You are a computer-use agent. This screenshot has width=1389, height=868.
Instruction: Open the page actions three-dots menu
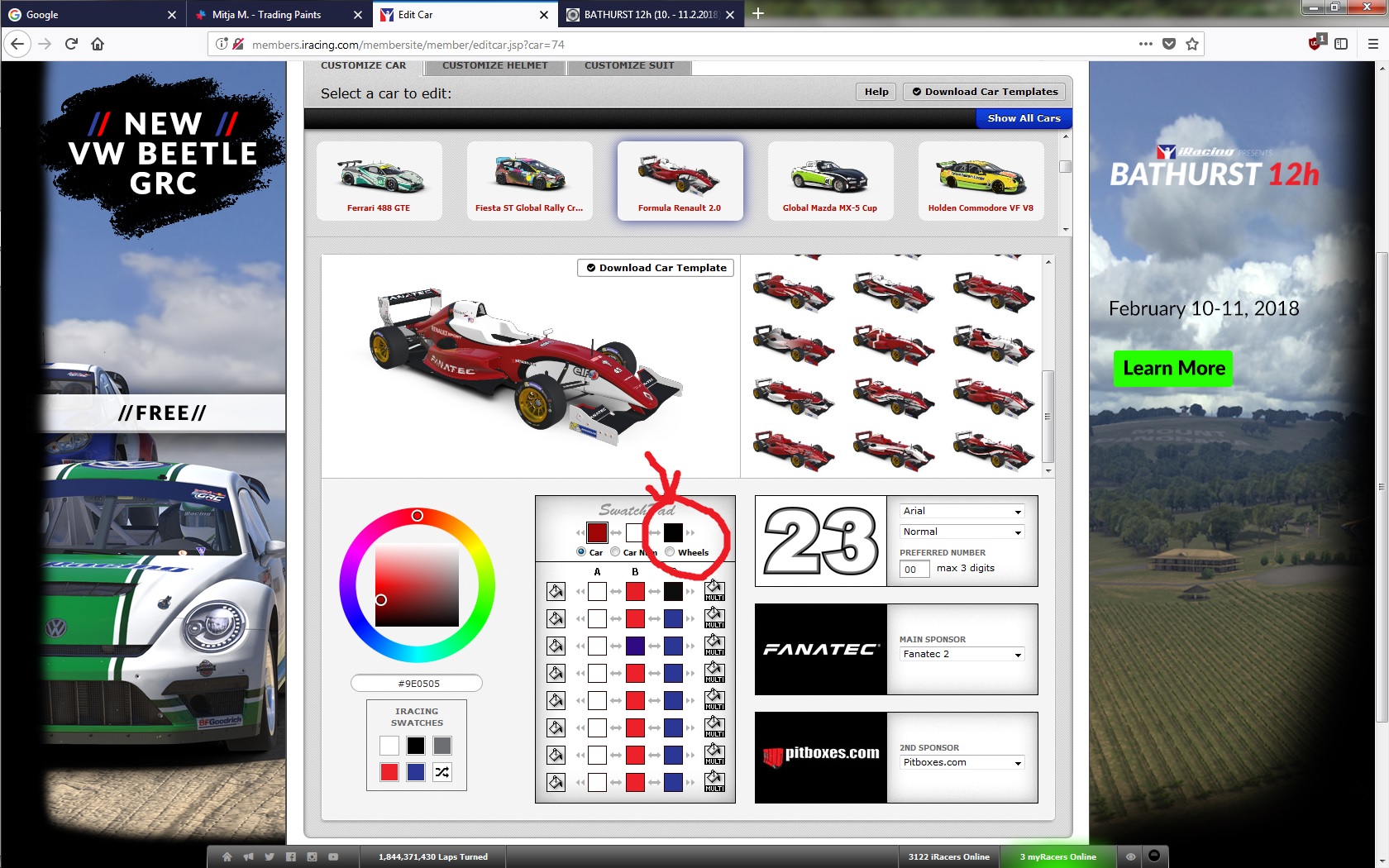tap(1145, 44)
